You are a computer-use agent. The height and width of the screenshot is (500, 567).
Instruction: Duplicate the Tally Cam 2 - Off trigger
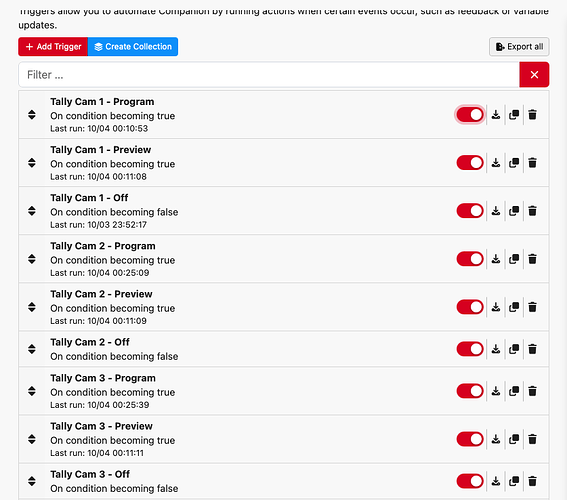tap(514, 349)
